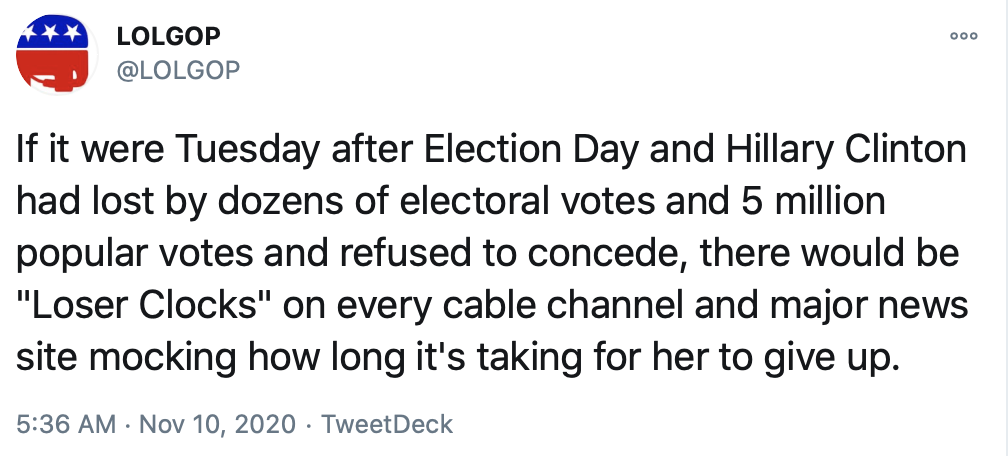The height and width of the screenshot is (456, 1008).
Task: Click the words "popular votes"
Action: pos(114,255)
